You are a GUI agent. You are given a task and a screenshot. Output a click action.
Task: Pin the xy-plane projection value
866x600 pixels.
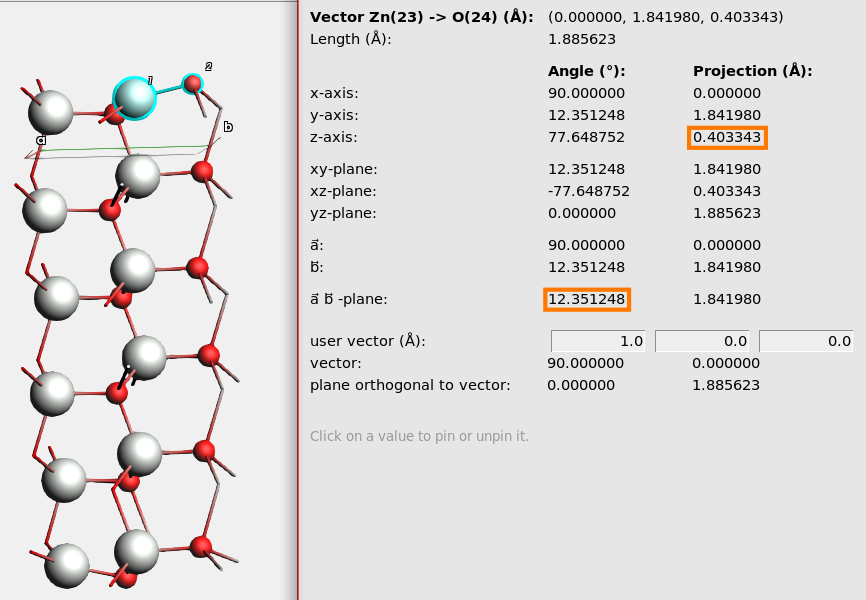pos(727,169)
